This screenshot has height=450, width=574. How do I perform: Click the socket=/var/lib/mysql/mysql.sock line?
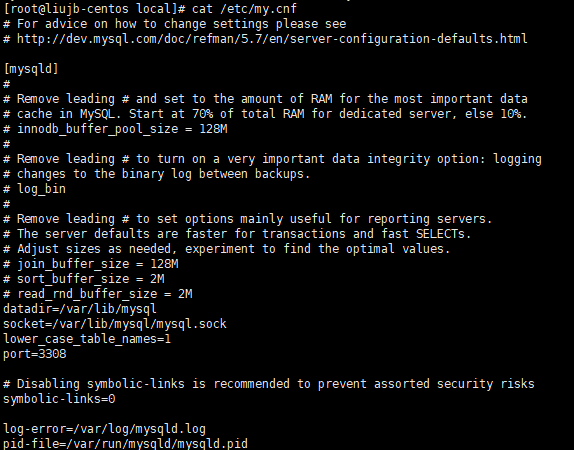coord(115,324)
